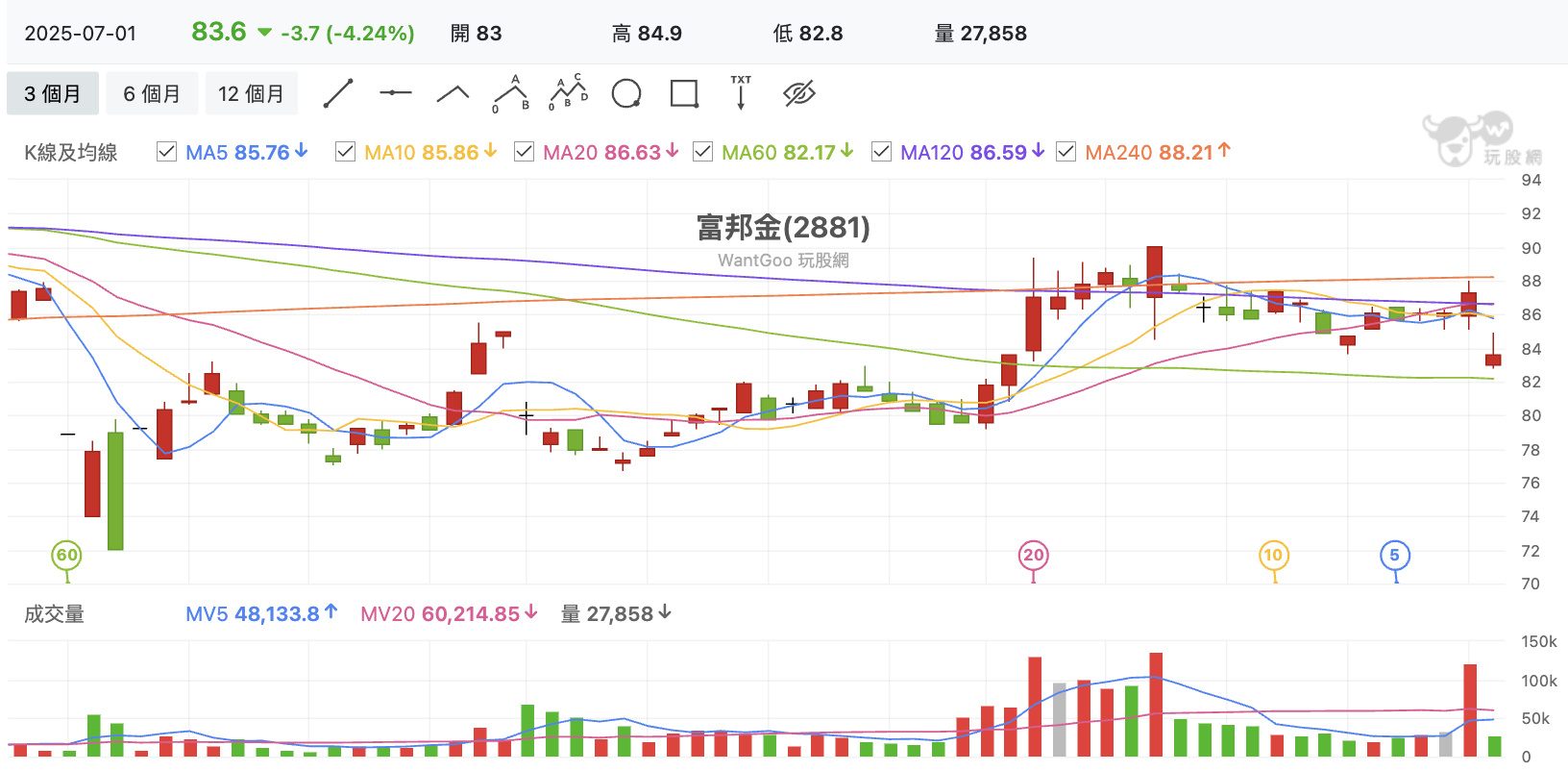The height and width of the screenshot is (771, 1568).
Task: Click the change -3.7 (-4.24%)
Action: pyautogui.click(x=347, y=34)
